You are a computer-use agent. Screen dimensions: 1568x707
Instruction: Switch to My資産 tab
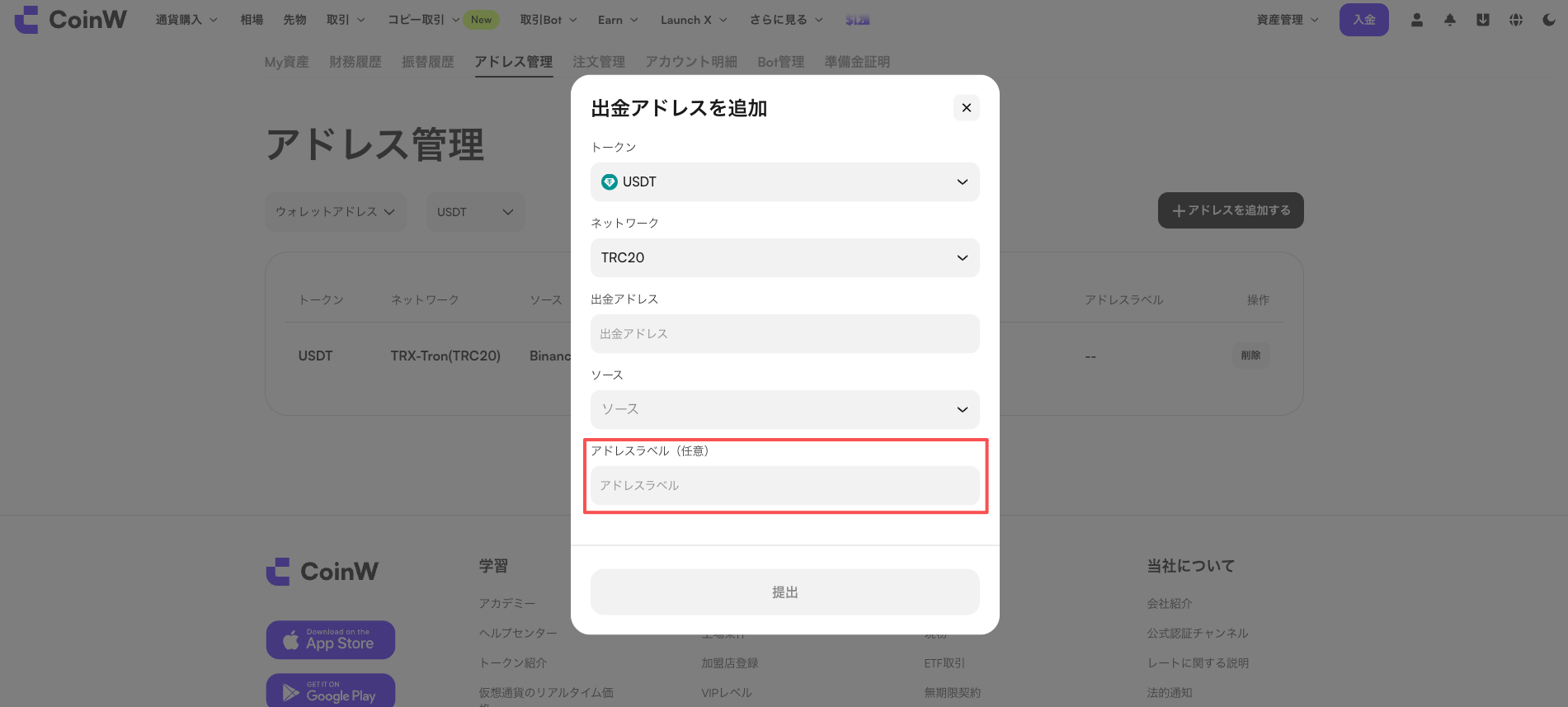pyautogui.click(x=286, y=62)
